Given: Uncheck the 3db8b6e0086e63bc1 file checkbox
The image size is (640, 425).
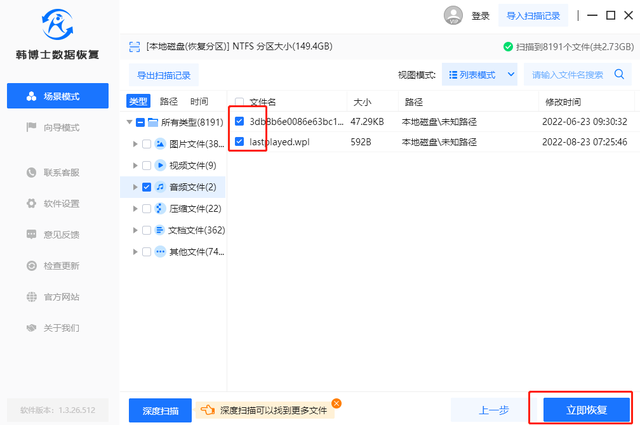Looking at the screenshot, I should tap(240, 121).
